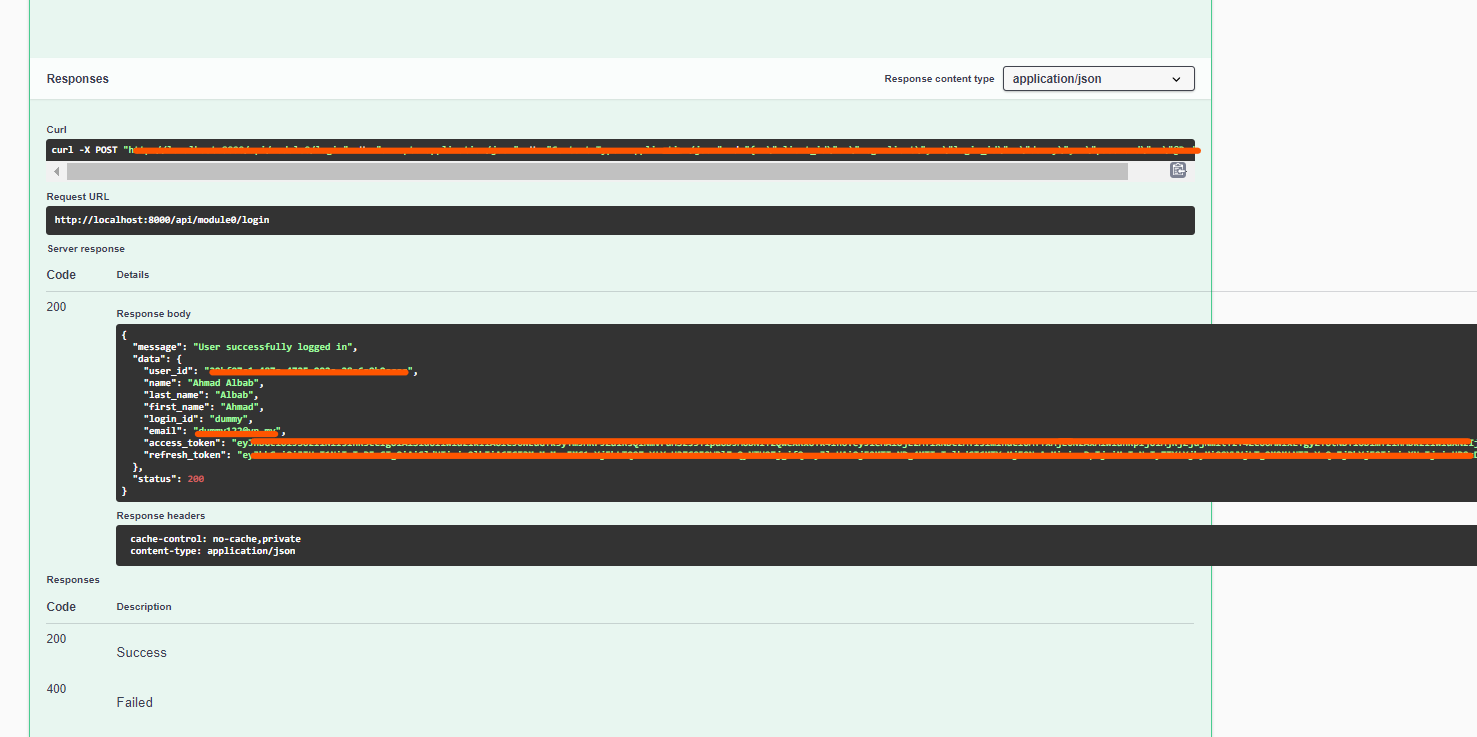
Task: Click the Code column header above Details
Action: pos(61,274)
